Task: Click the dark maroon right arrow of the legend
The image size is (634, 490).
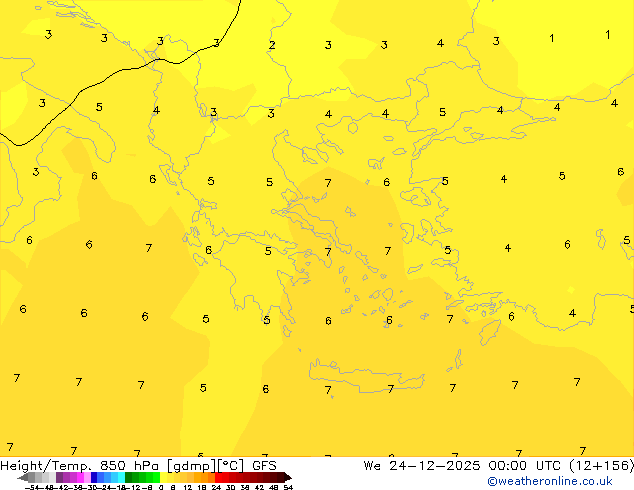Action: [x=288, y=477]
